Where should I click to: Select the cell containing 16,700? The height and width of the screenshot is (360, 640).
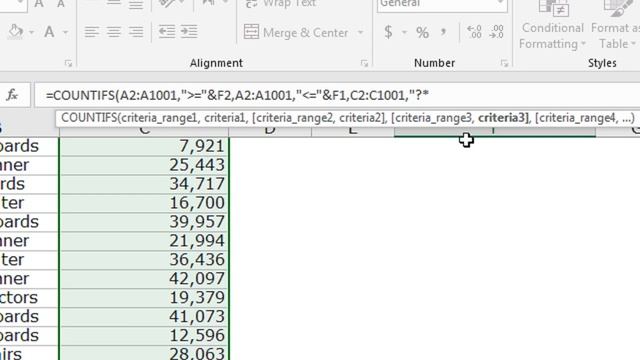click(x=144, y=203)
